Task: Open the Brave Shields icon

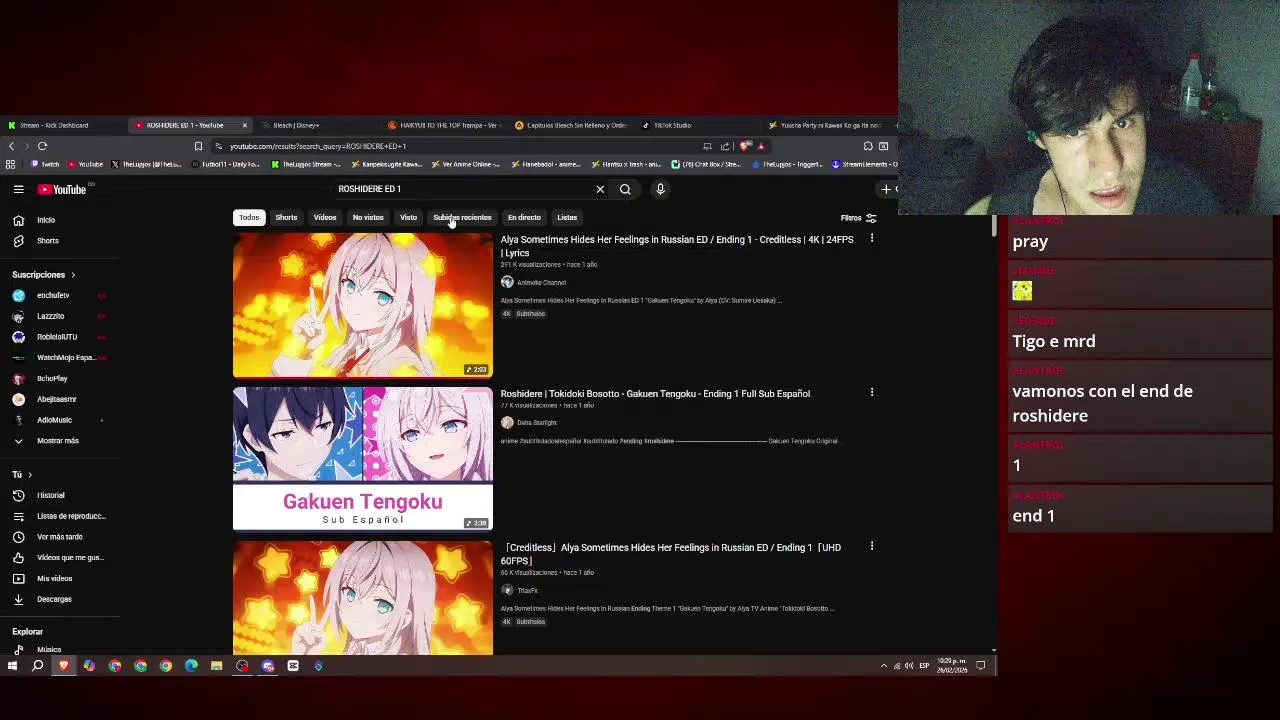Action: click(745, 146)
